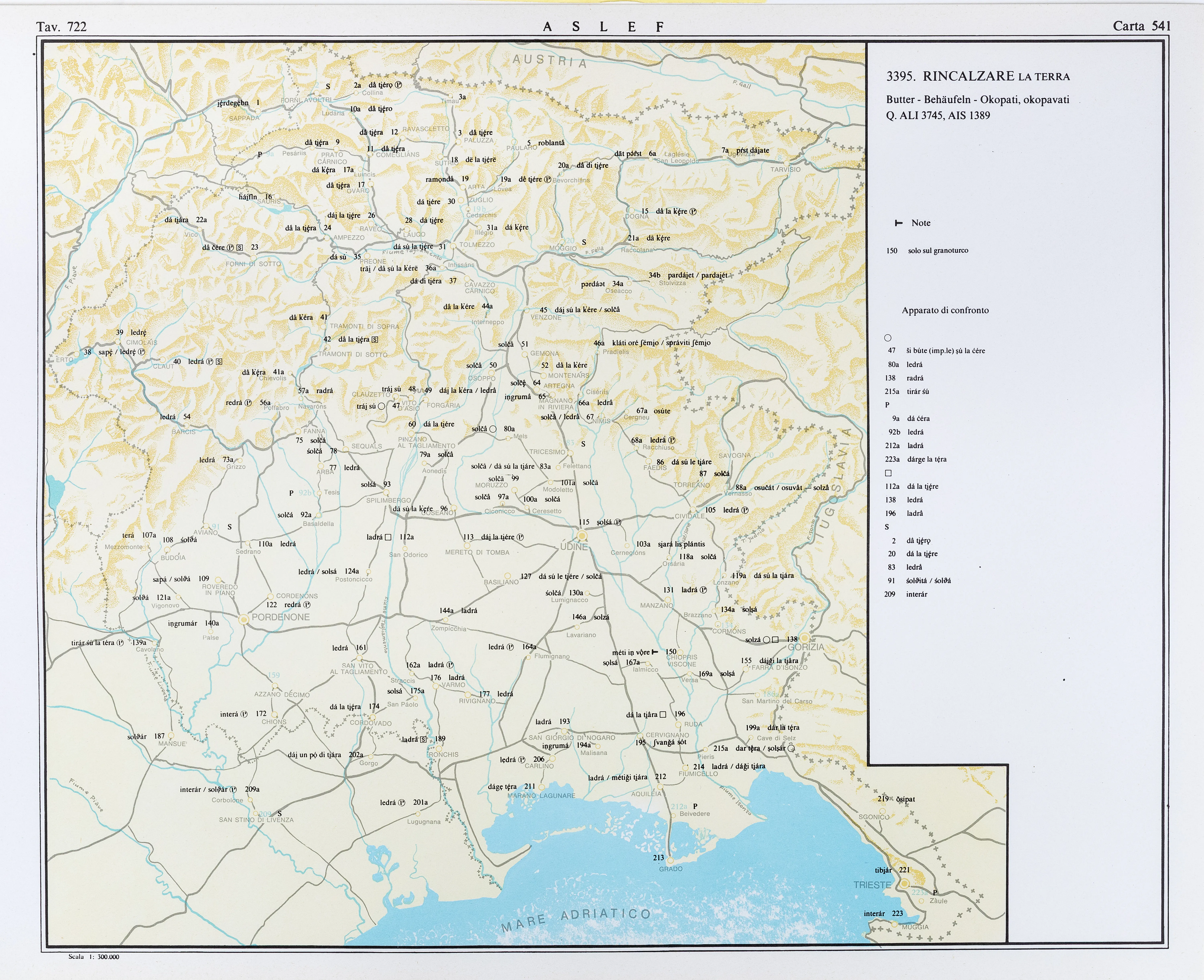Click the Q. ALI 3745, AIS 1389 reference
Screen dimensions: 1204x980
pos(938,116)
